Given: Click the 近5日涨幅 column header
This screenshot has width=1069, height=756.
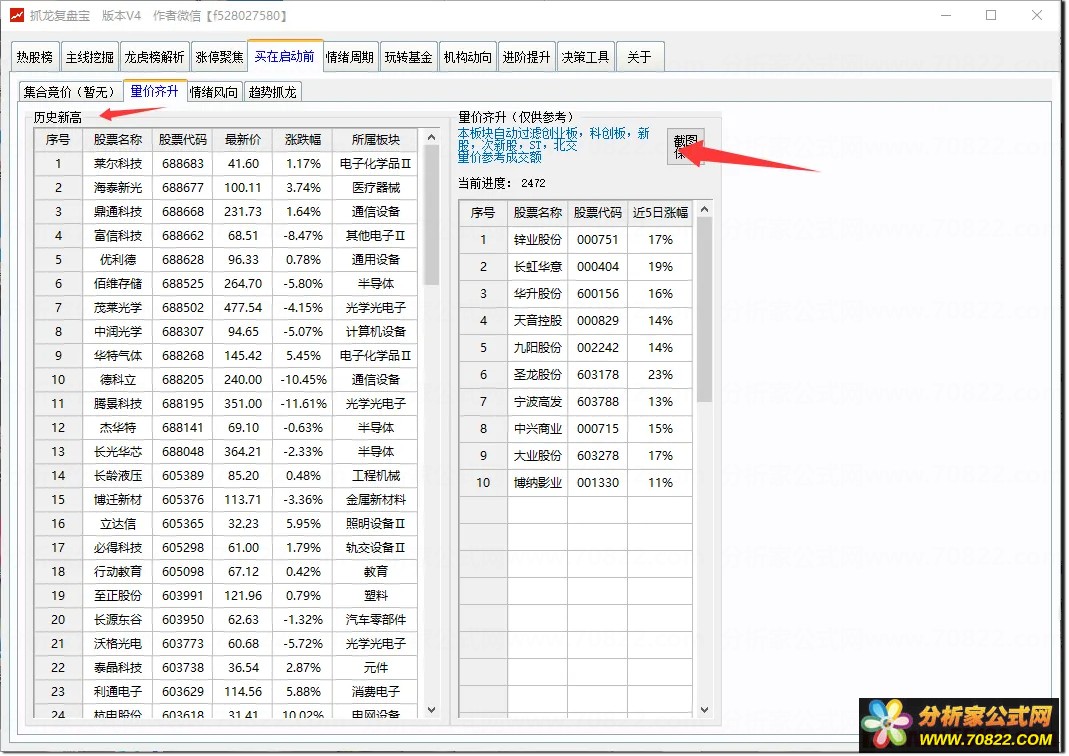Looking at the screenshot, I should (660, 212).
